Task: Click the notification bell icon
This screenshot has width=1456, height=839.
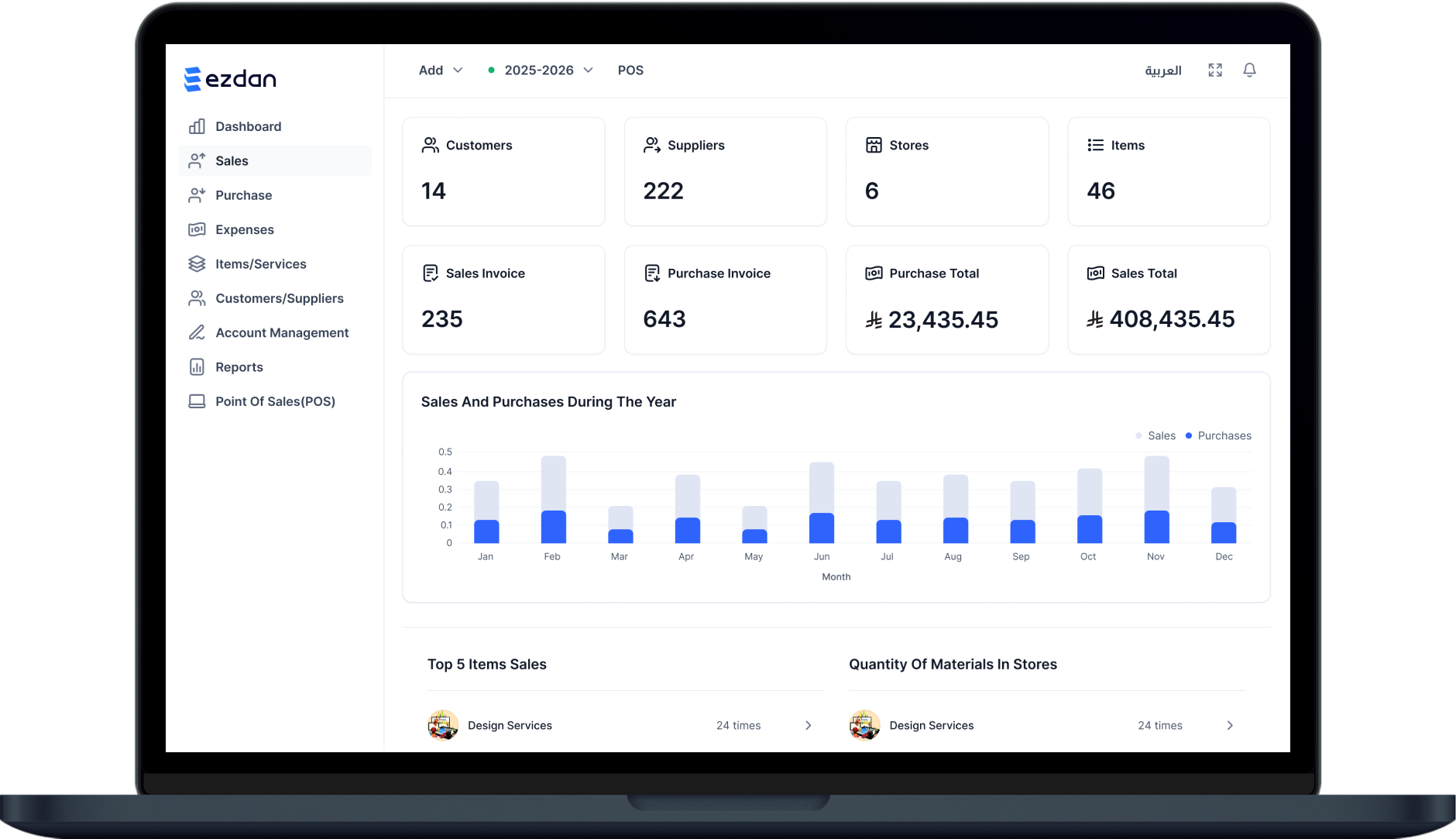Action: pos(1249,70)
